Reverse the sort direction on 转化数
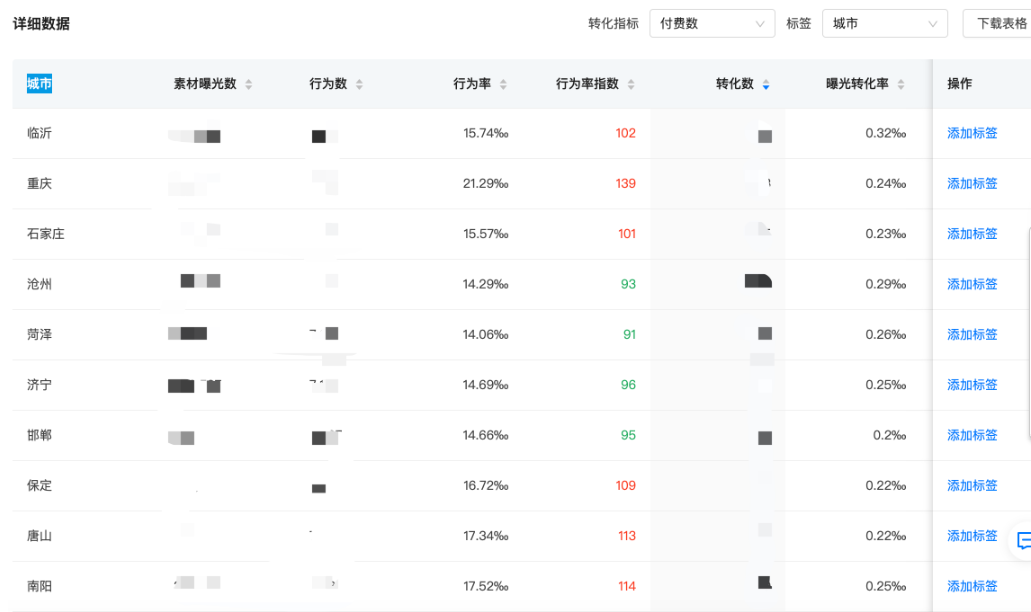The height and width of the screenshot is (612, 1031). pos(766,84)
